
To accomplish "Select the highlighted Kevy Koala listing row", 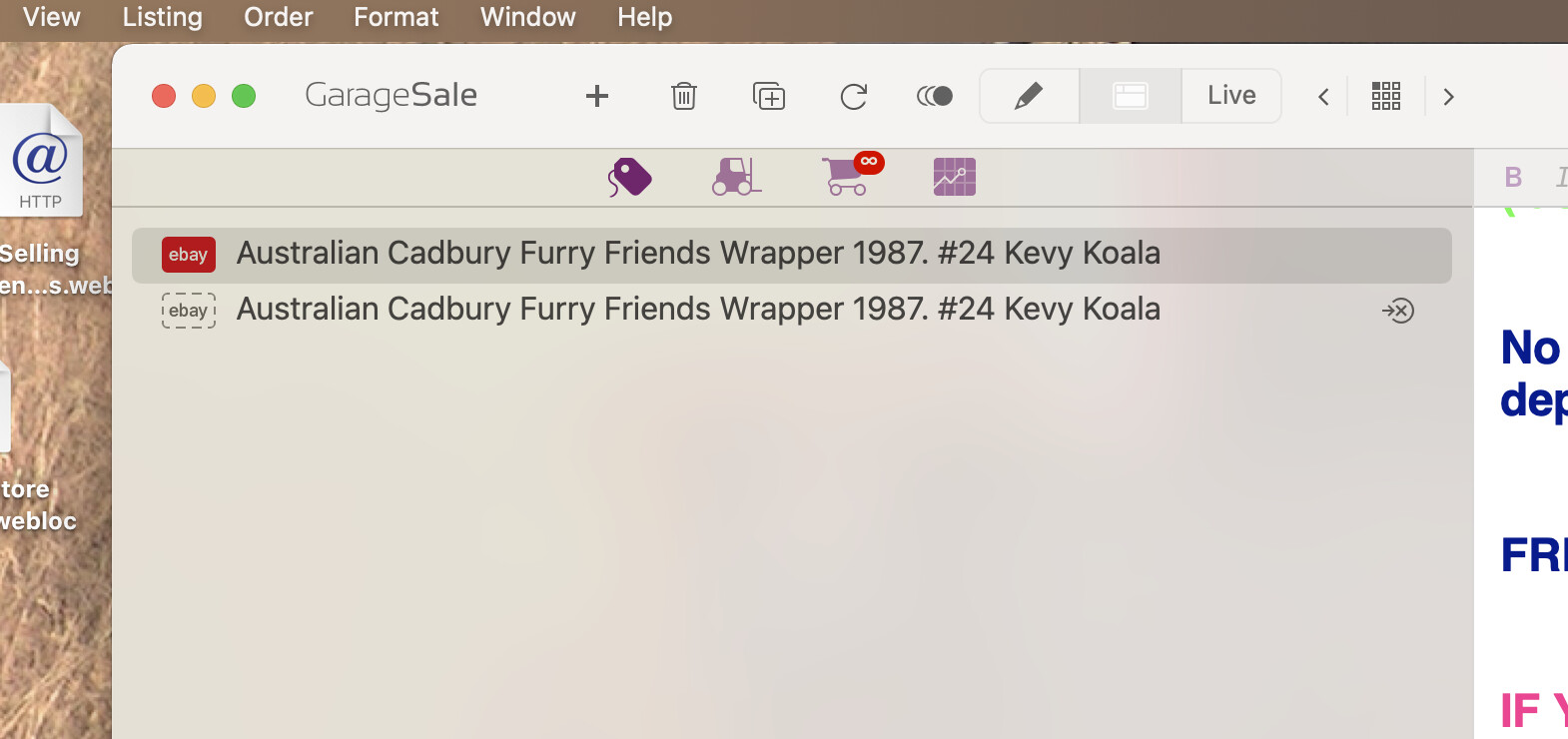I will pyautogui.click(x=792, y=255).
